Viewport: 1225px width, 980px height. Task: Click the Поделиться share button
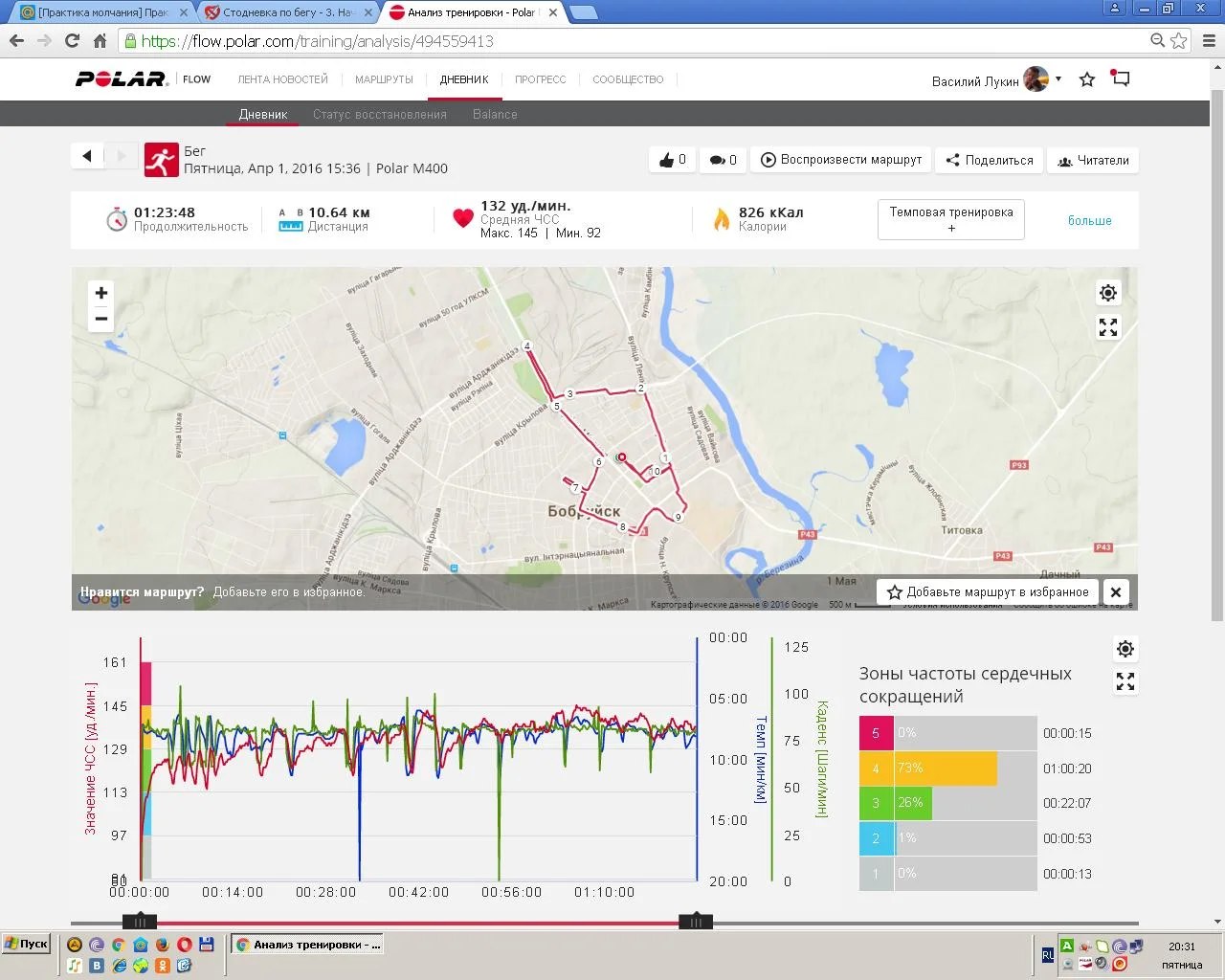tap(990, 160)
